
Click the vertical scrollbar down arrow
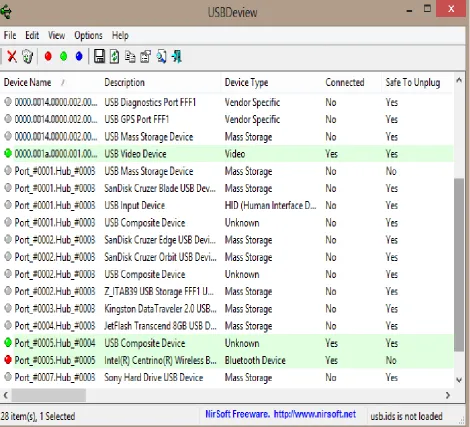point(459,380)
